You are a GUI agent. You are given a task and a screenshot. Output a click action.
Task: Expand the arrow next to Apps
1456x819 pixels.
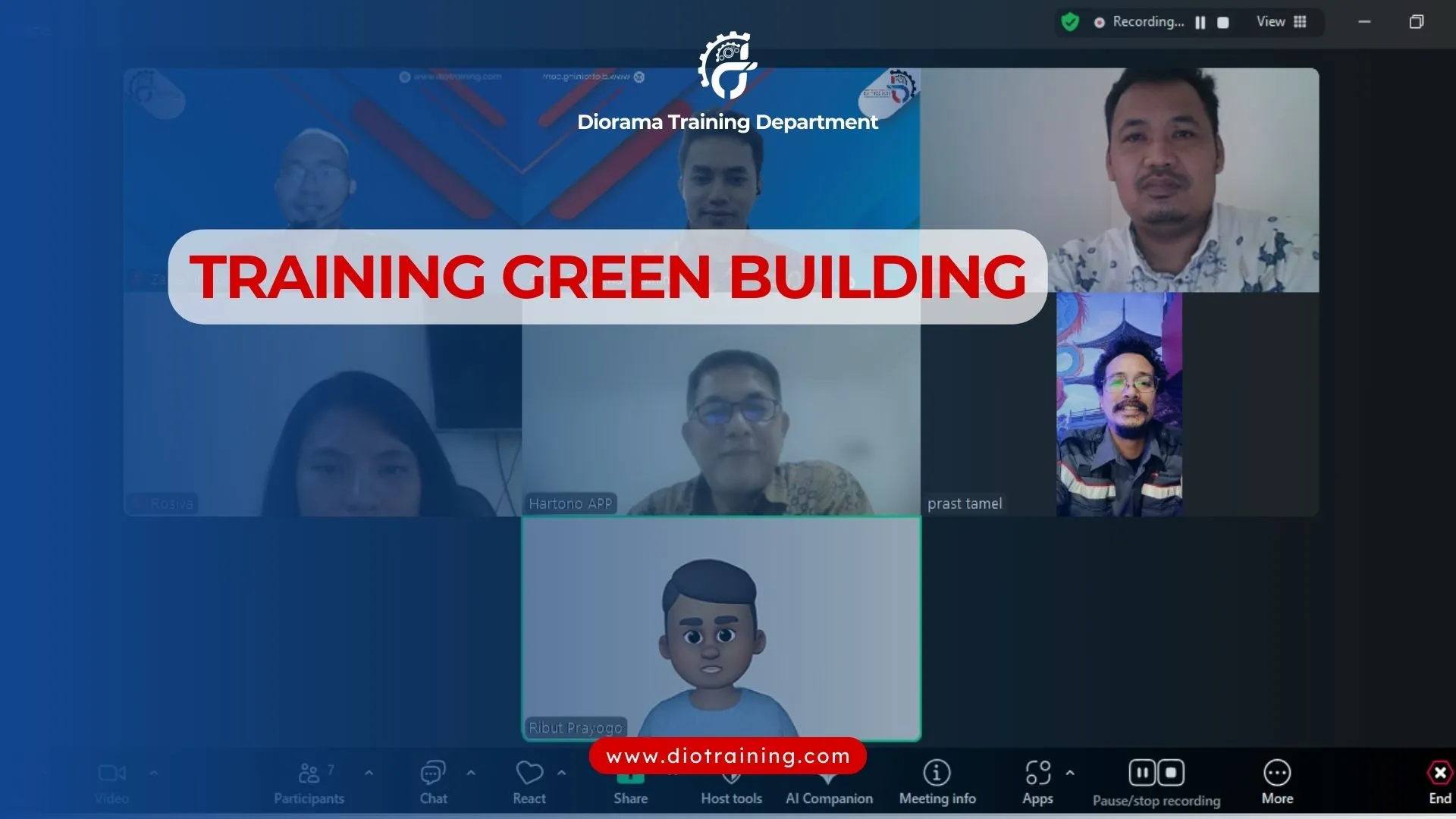click(x=1070, y=773)
